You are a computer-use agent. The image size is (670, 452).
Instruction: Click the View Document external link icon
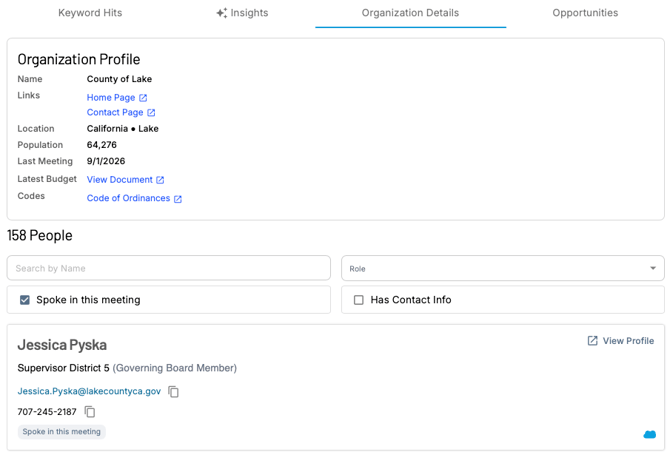(x=160, y=180)
